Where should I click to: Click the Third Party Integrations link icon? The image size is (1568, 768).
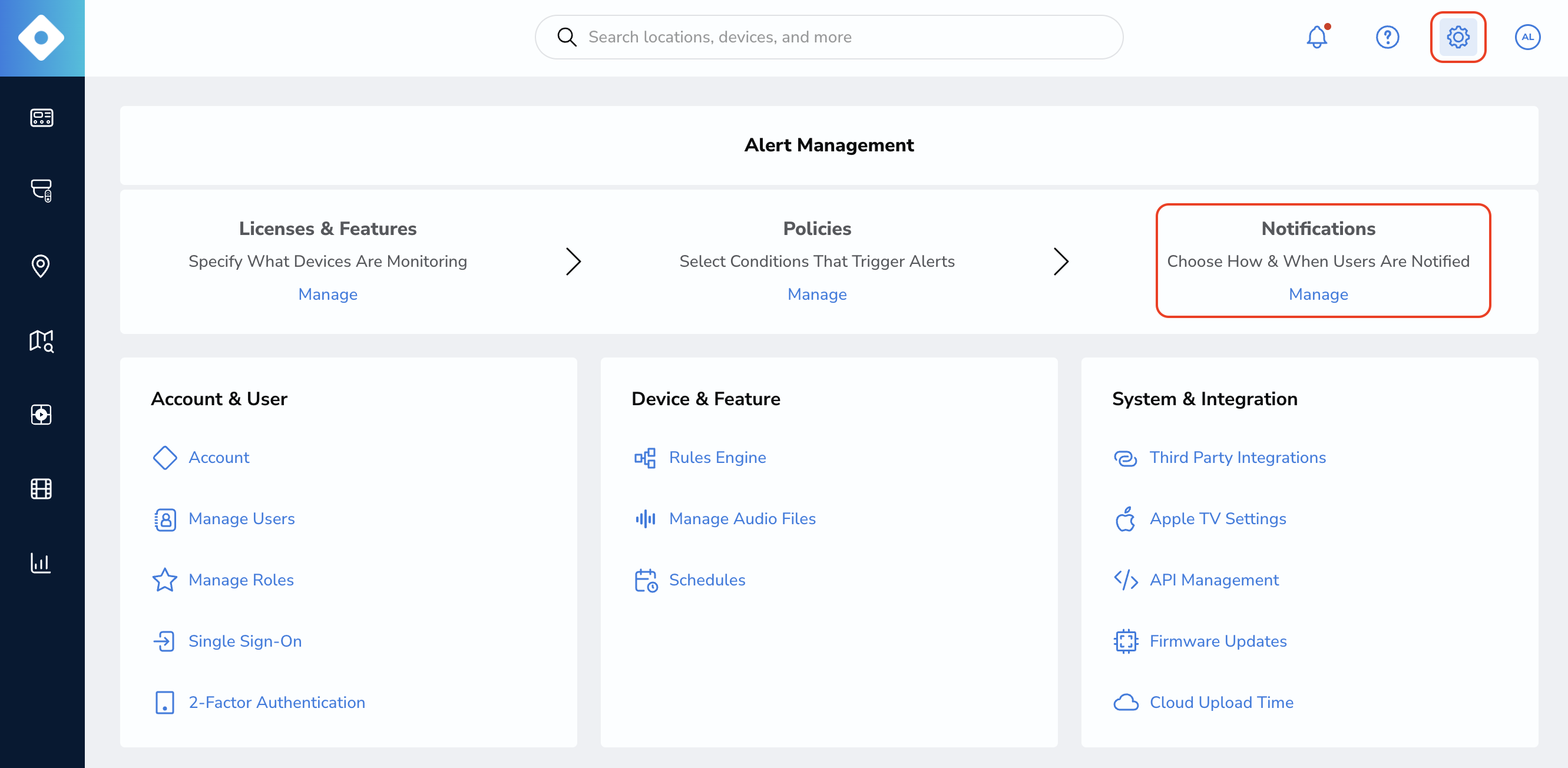pos(1126,458)
